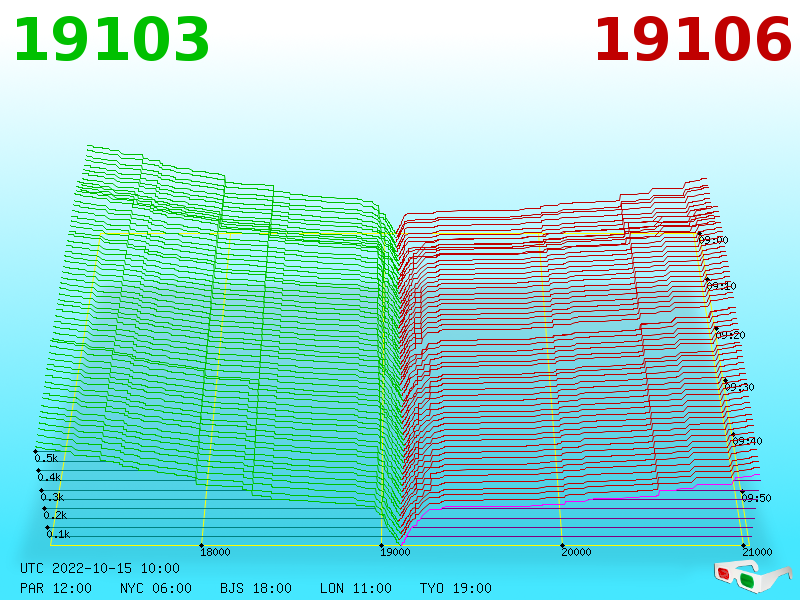
Task: Click the 18000 price axis label
Action: coord(215,552)
